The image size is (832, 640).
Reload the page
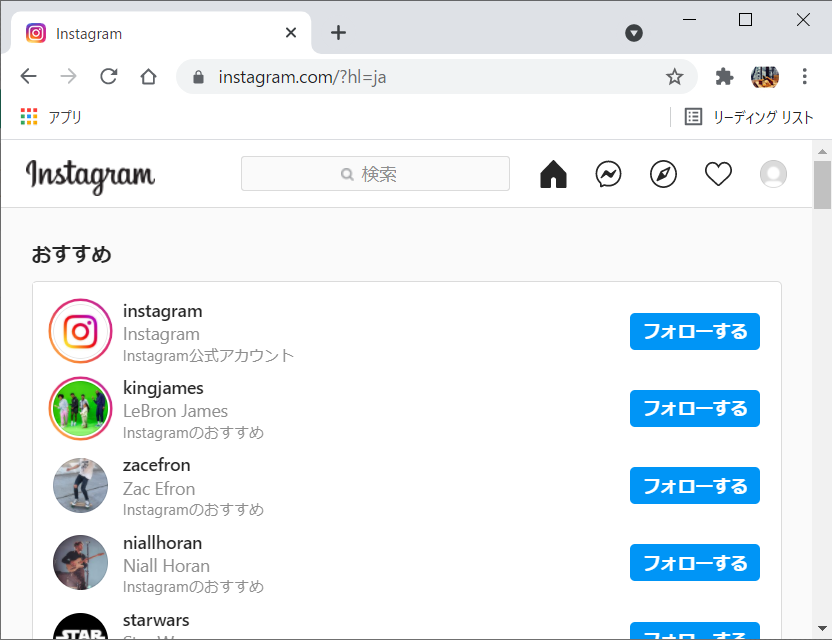(109, 77)
